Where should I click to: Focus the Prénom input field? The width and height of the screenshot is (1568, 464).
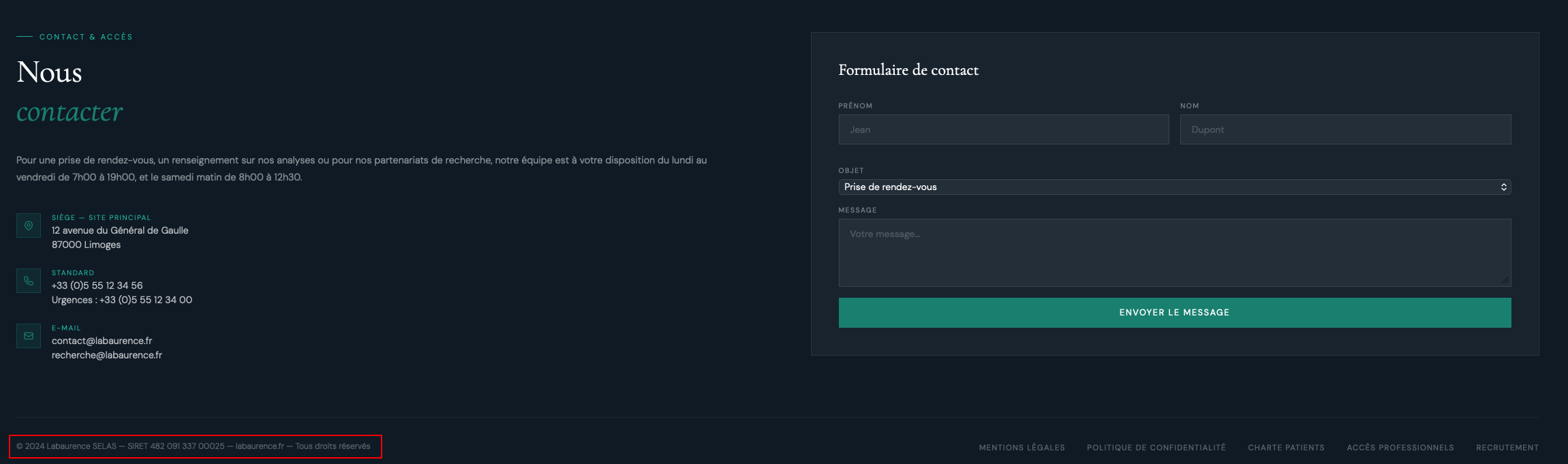[1003, 129]
